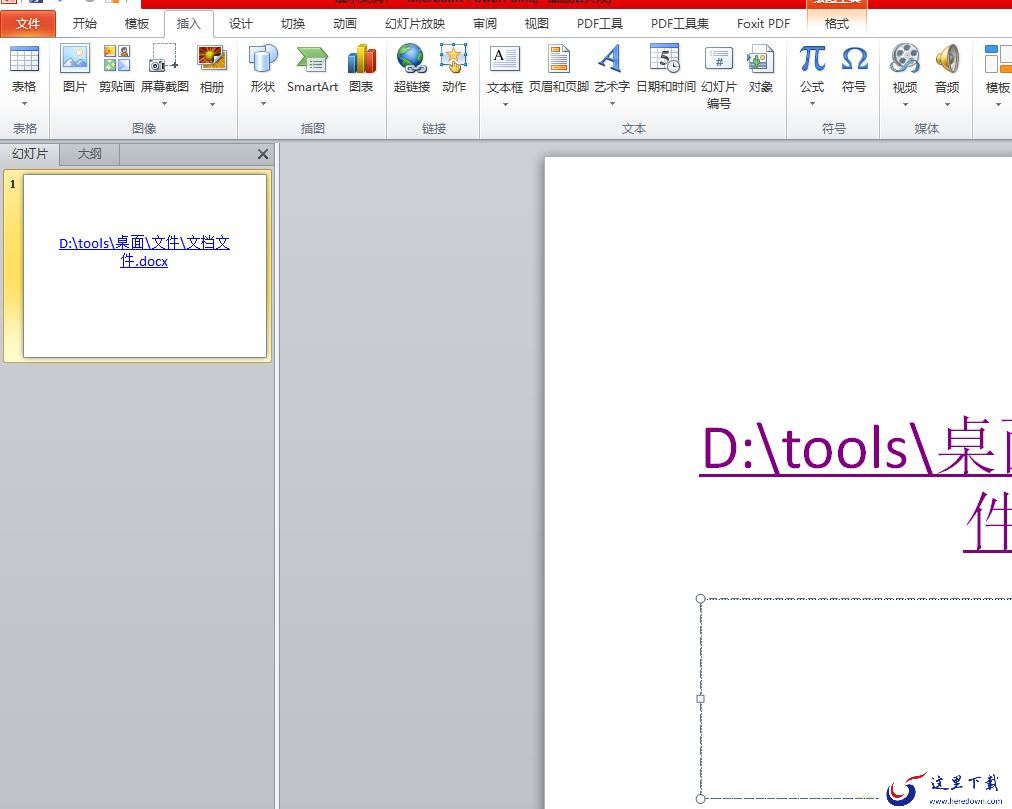1012x809 pixels.
Task: Expand the 相册 dropdown arrow
Action: pos(212,103)
